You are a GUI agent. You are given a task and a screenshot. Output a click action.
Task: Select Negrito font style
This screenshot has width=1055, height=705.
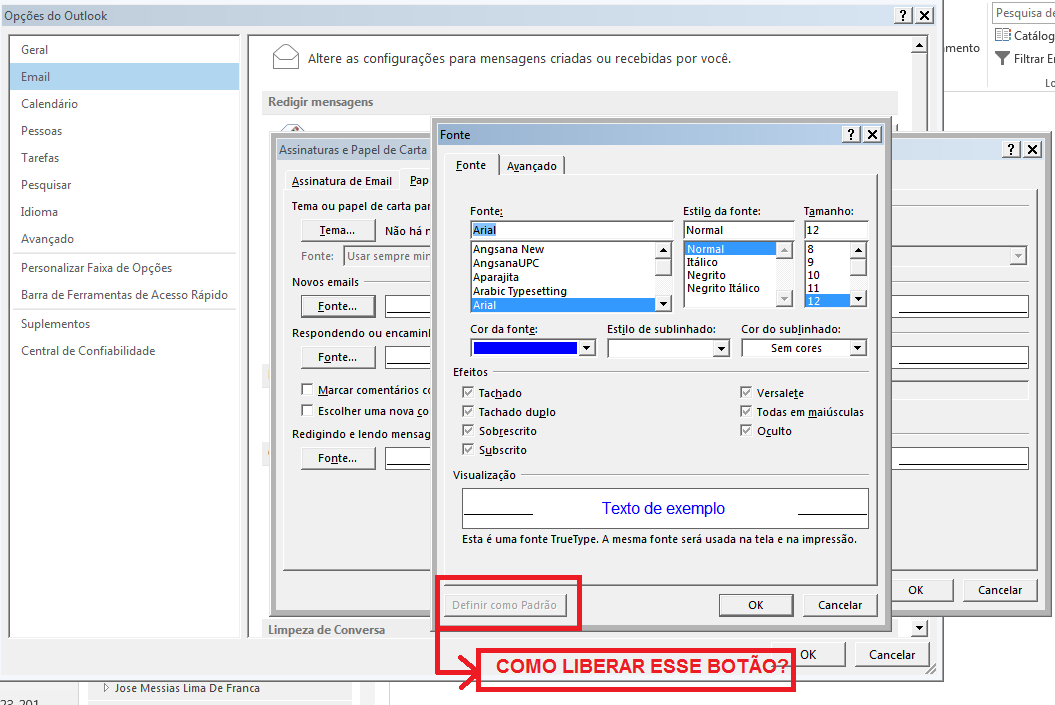click(730, 275)
